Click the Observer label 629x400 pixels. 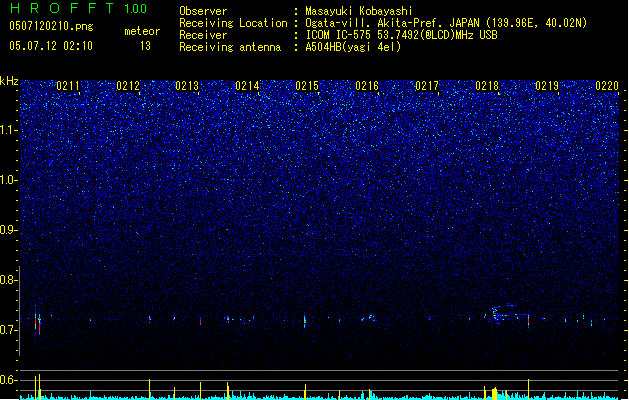click(203, 11)
